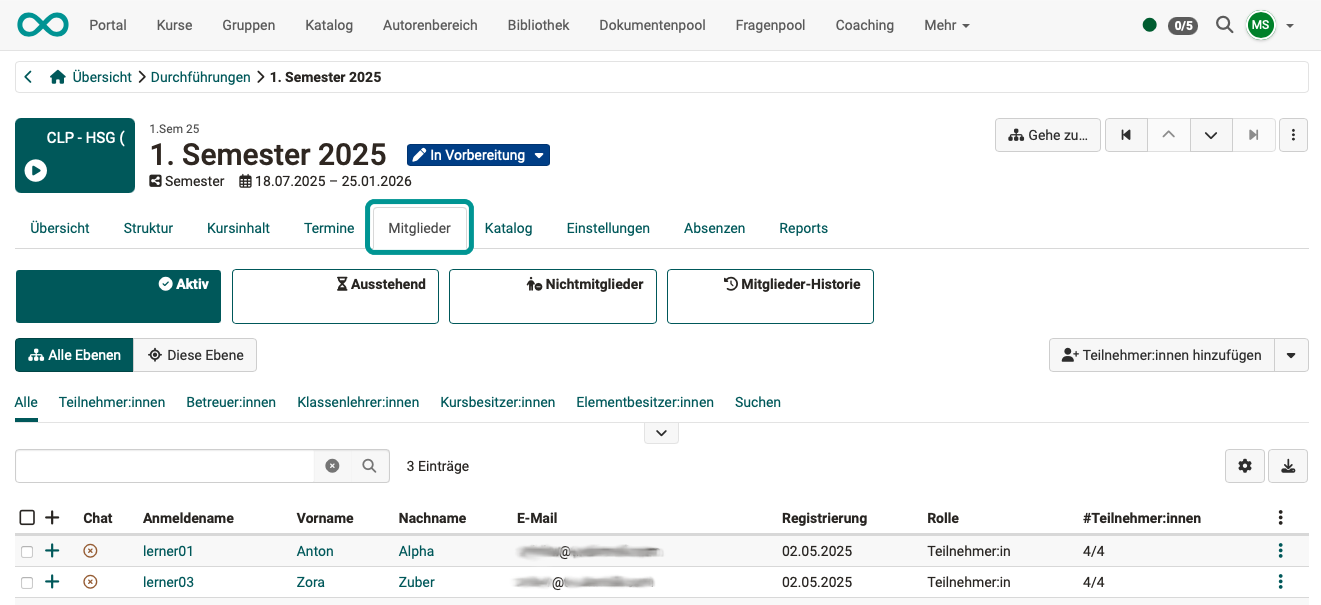Image resolution: width=1321 pixels, height=605 pixels.
Task: Open the Teilnehmer:innen hinzufügen split-button arrow
Action: coord(1291,354)
